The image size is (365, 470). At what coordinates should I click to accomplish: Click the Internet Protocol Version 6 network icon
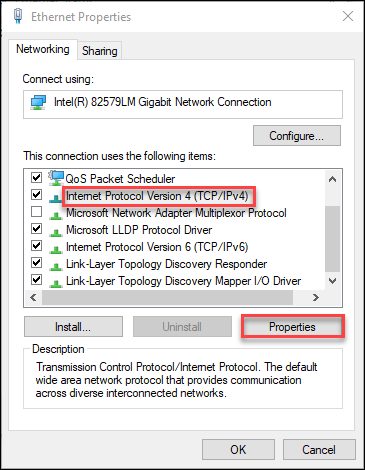tap(56, 250)
